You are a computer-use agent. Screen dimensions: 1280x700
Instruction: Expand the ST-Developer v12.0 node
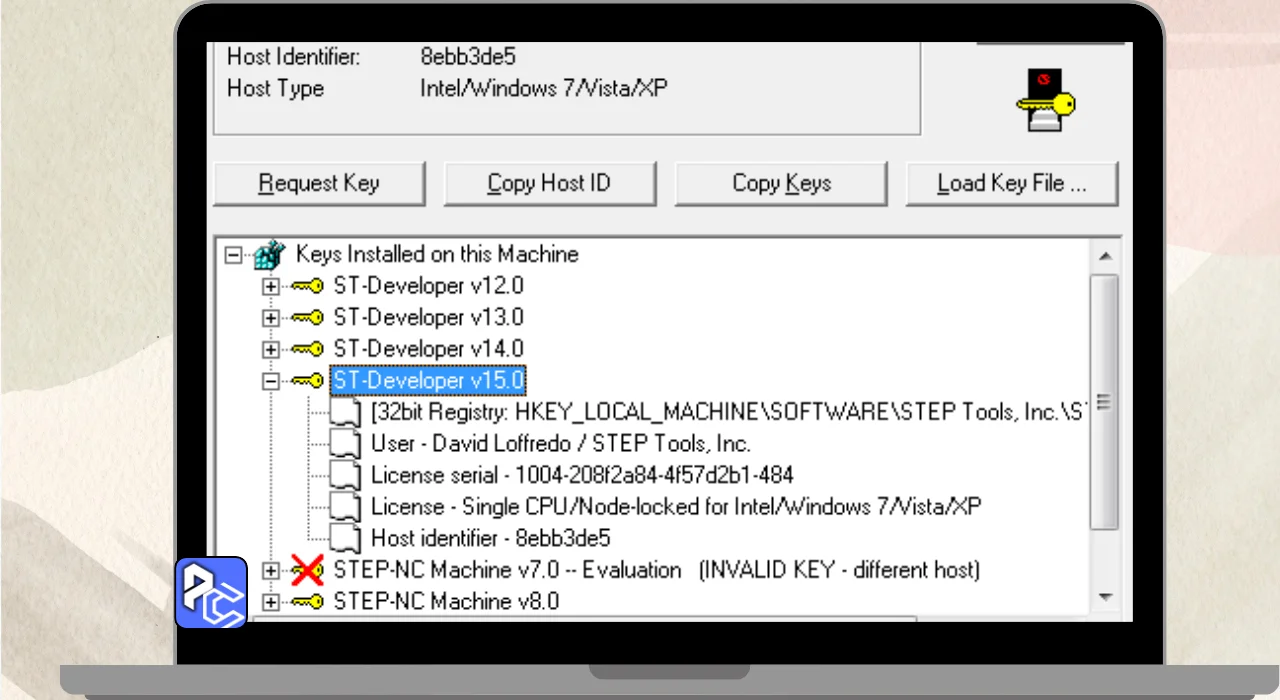click(270, 287)
